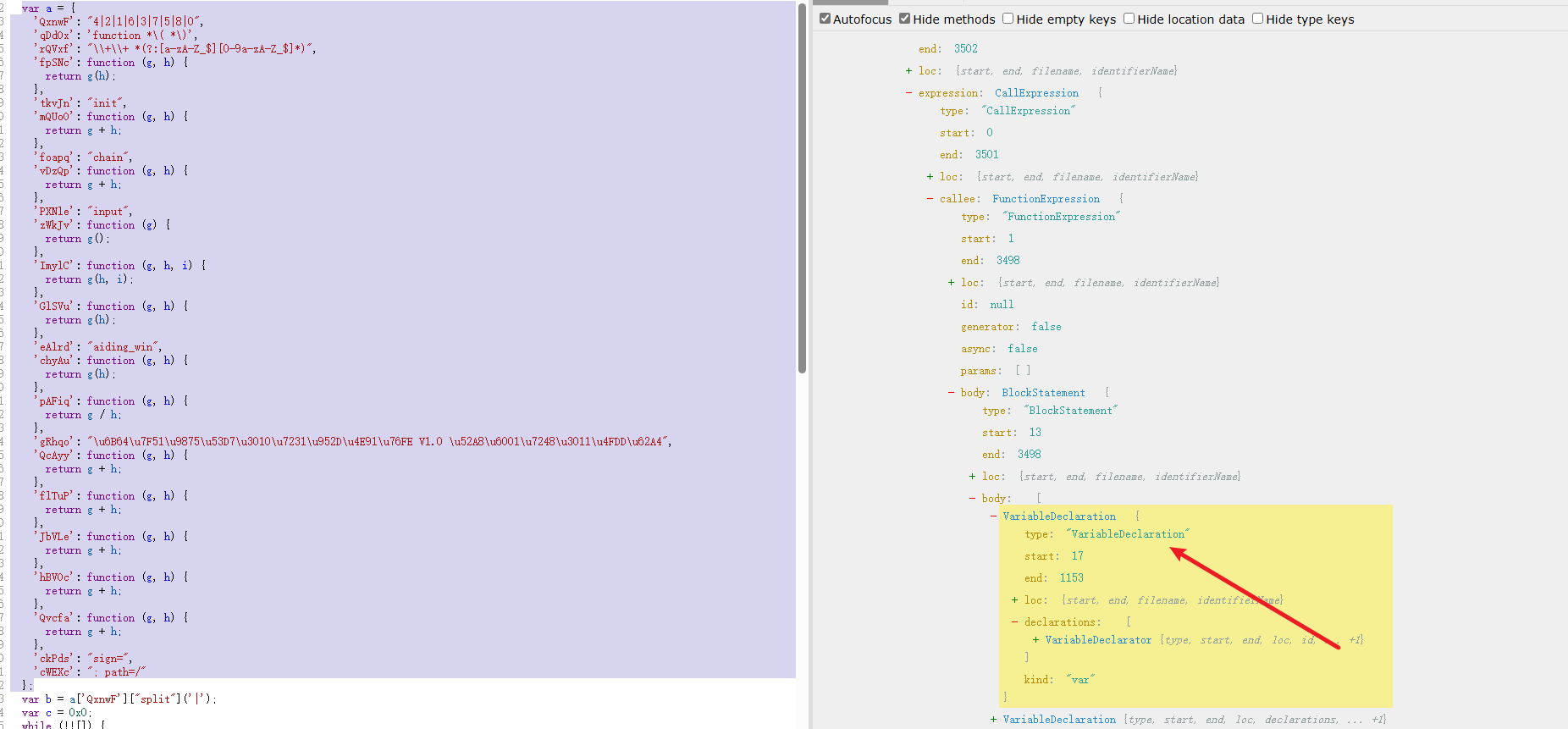
Task: Toggle the Autofocus checkbox
Action: pyautogui.click(x=825, y=19)
